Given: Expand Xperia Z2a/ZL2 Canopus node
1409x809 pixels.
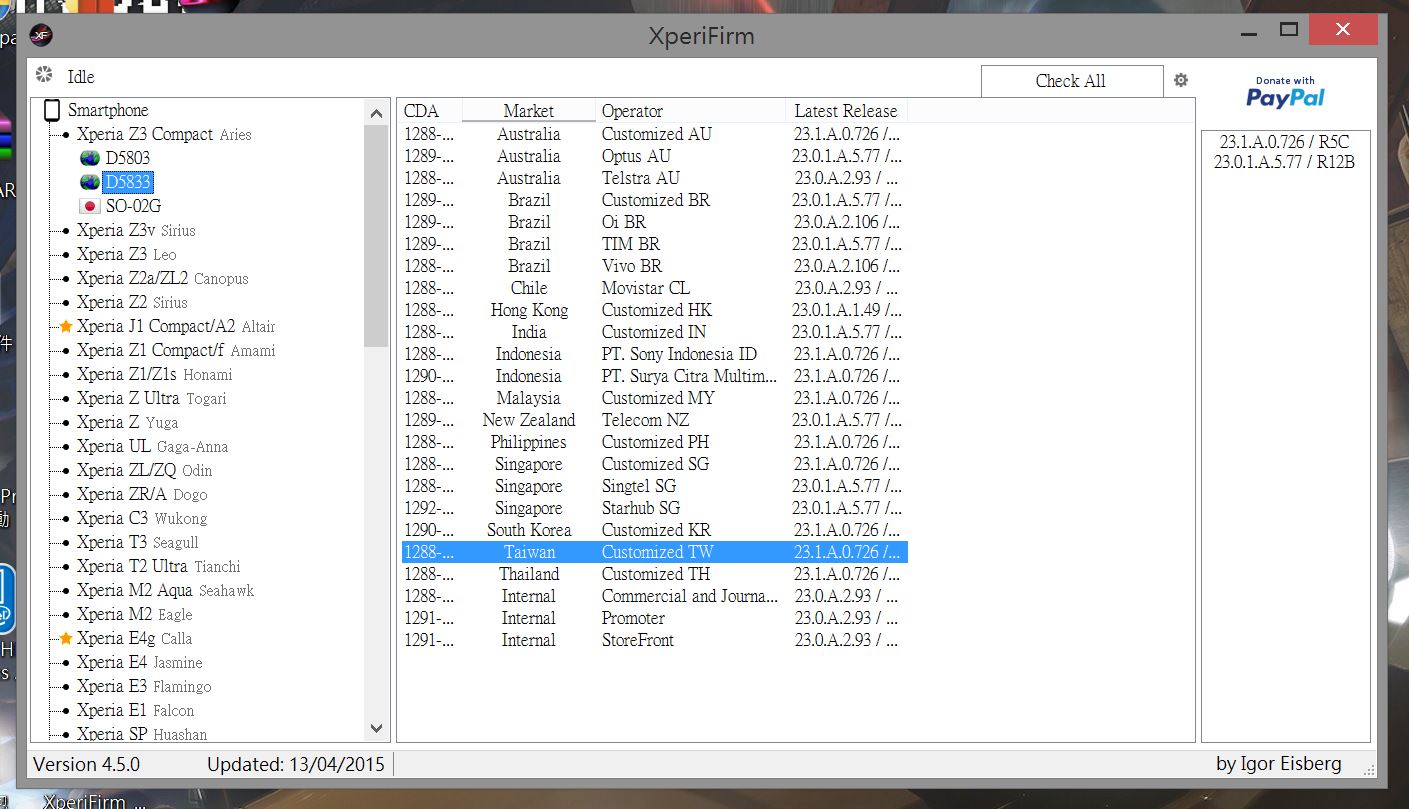Looking at the screenshot, I should (66, 279).
